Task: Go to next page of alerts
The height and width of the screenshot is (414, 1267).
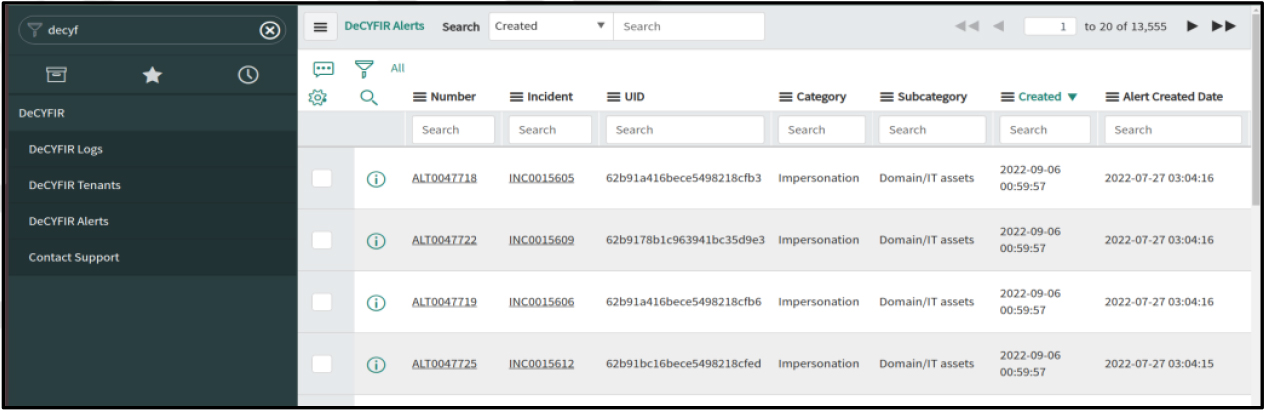Action: coord(1191,27)
